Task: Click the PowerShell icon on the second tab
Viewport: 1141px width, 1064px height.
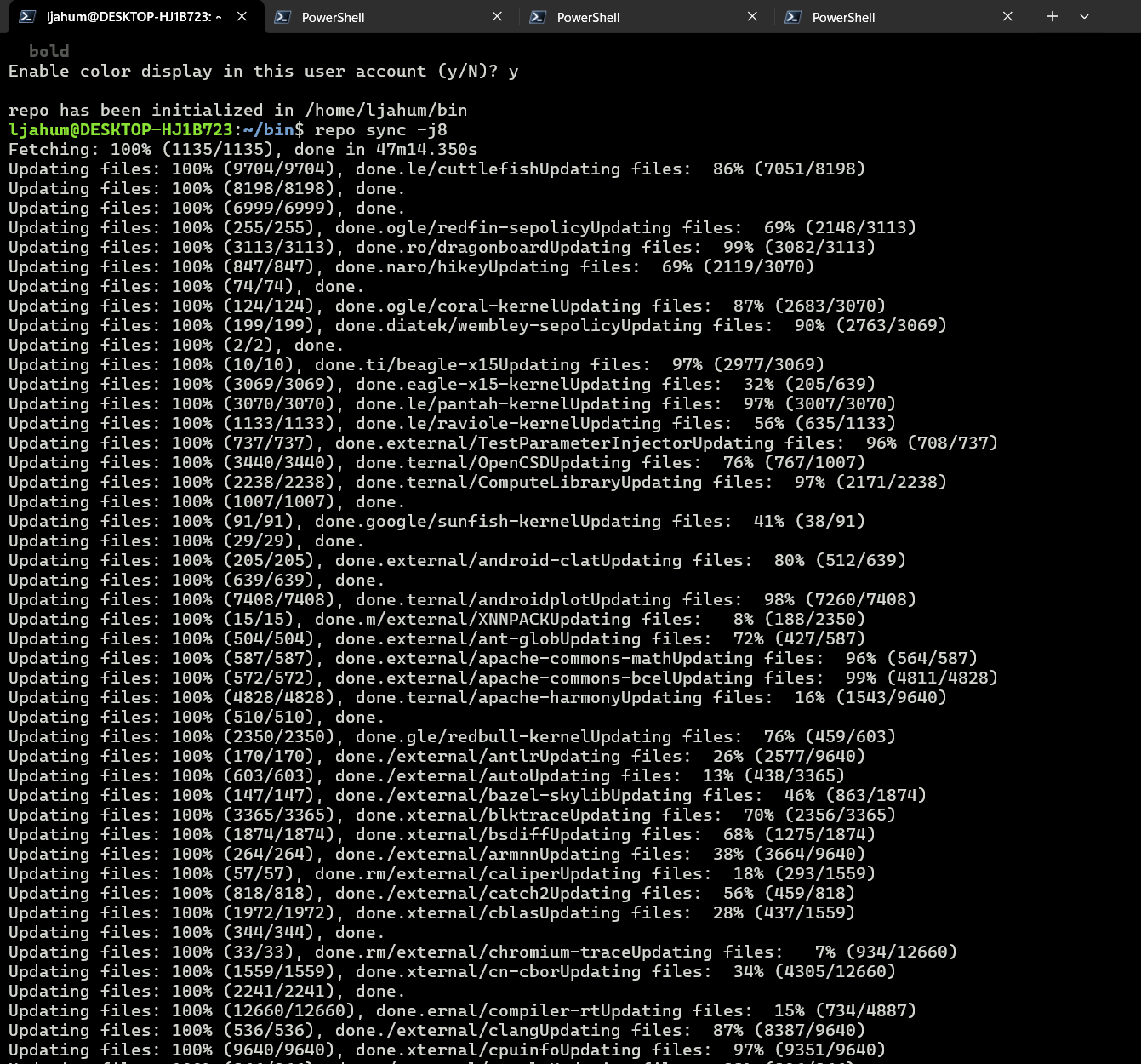Action: coord(282,16)
